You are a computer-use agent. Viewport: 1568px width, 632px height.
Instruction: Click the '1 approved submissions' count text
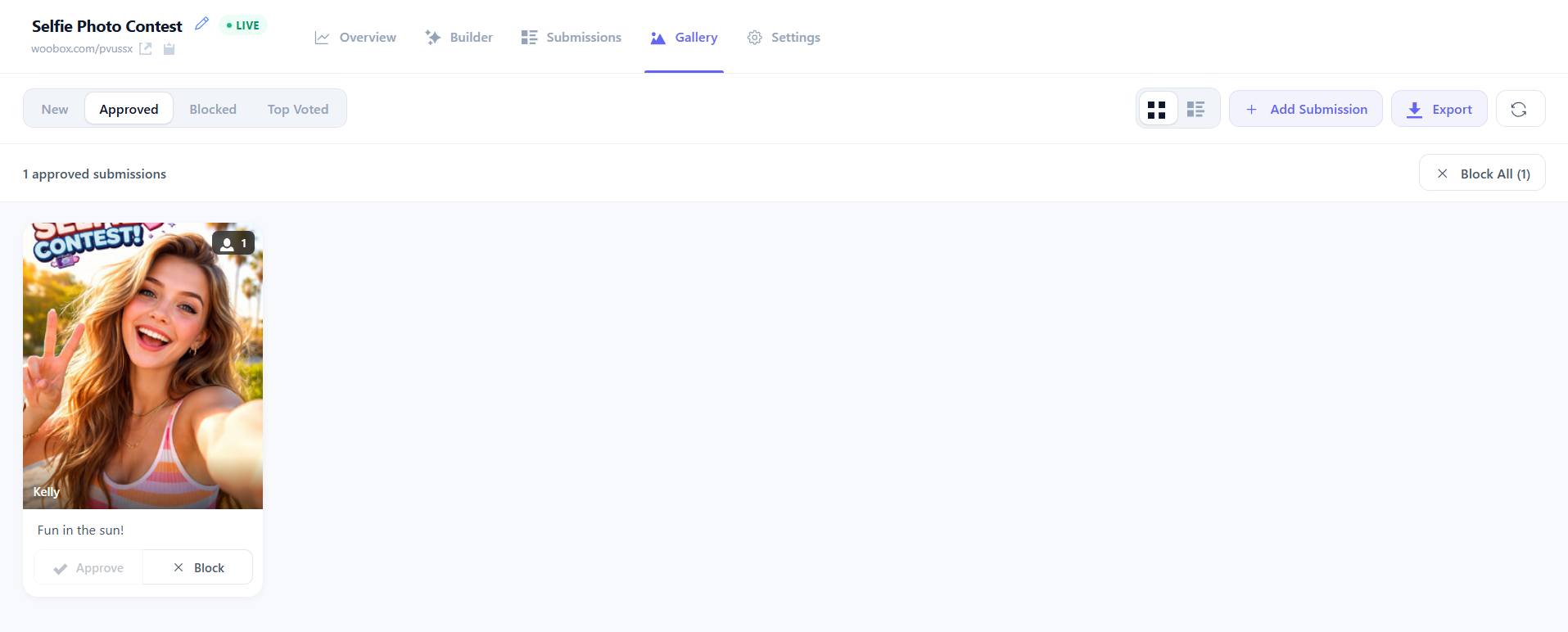(94, 174)
